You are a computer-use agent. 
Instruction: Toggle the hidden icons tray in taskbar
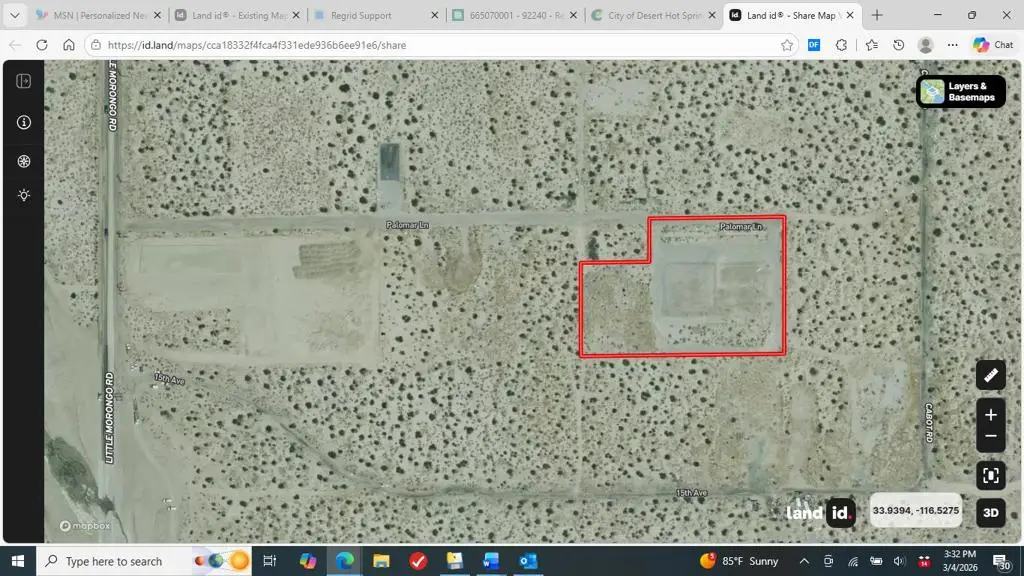point(803,561)
